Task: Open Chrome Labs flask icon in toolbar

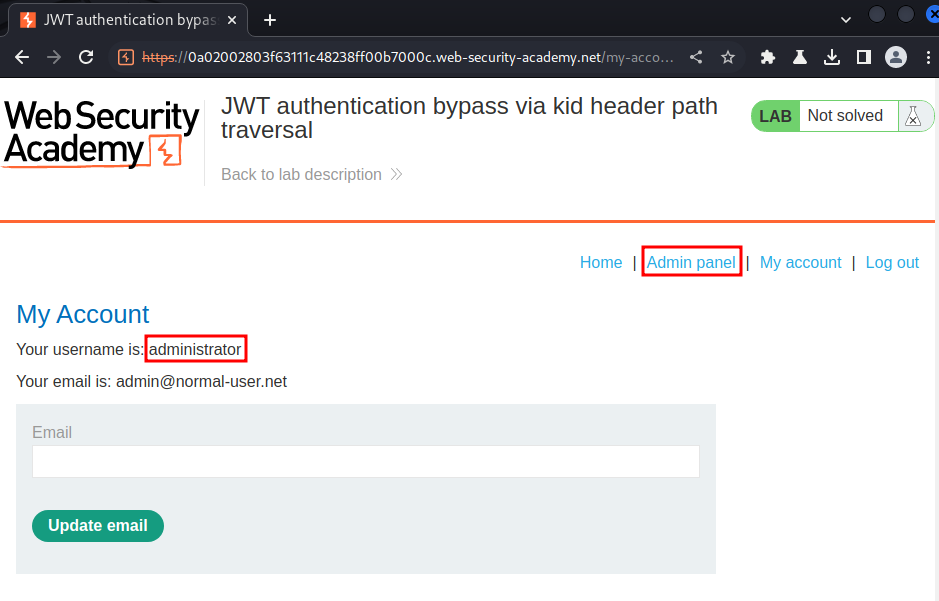Action: click(x=799, y=57)
